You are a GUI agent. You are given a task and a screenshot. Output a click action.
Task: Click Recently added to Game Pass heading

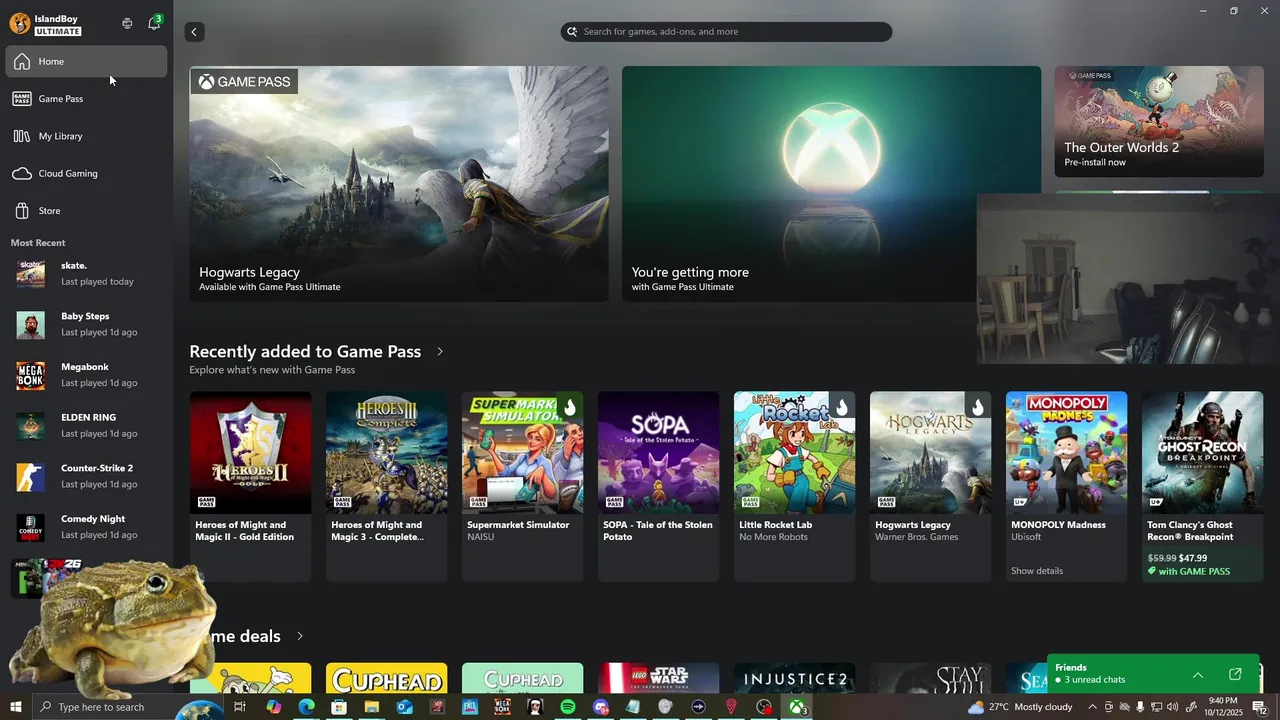pyautogui.click(x=305, y=352)
